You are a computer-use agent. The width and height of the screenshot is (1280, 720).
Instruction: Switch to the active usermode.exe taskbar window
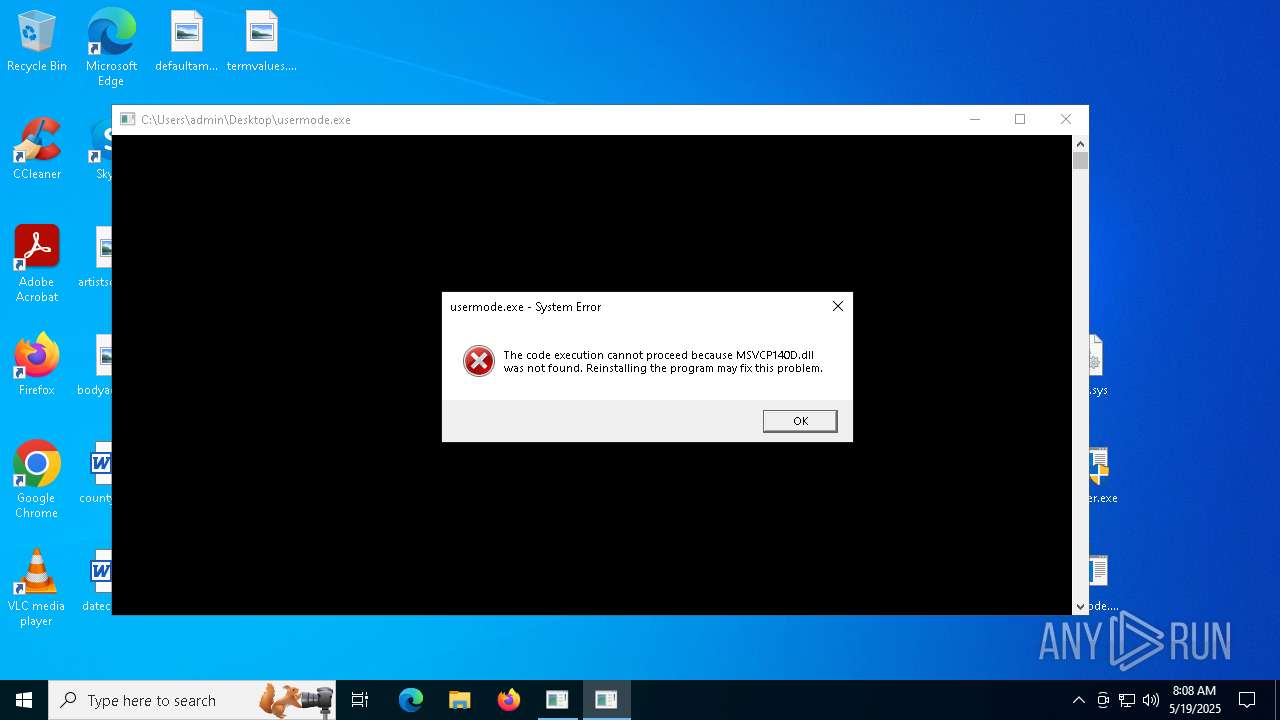tap(606, 700)
